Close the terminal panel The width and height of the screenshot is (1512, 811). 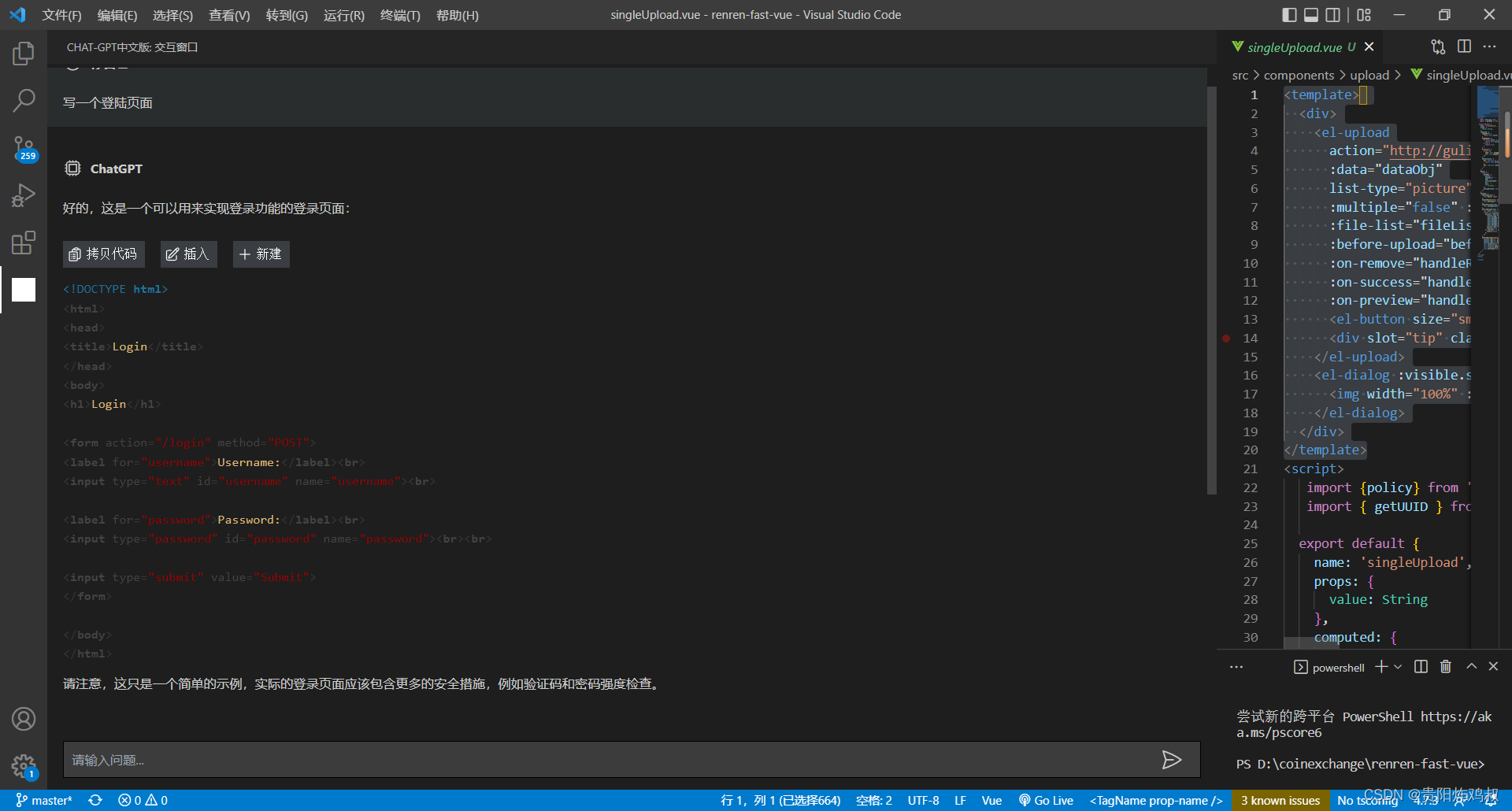[x=1493, y=666]
